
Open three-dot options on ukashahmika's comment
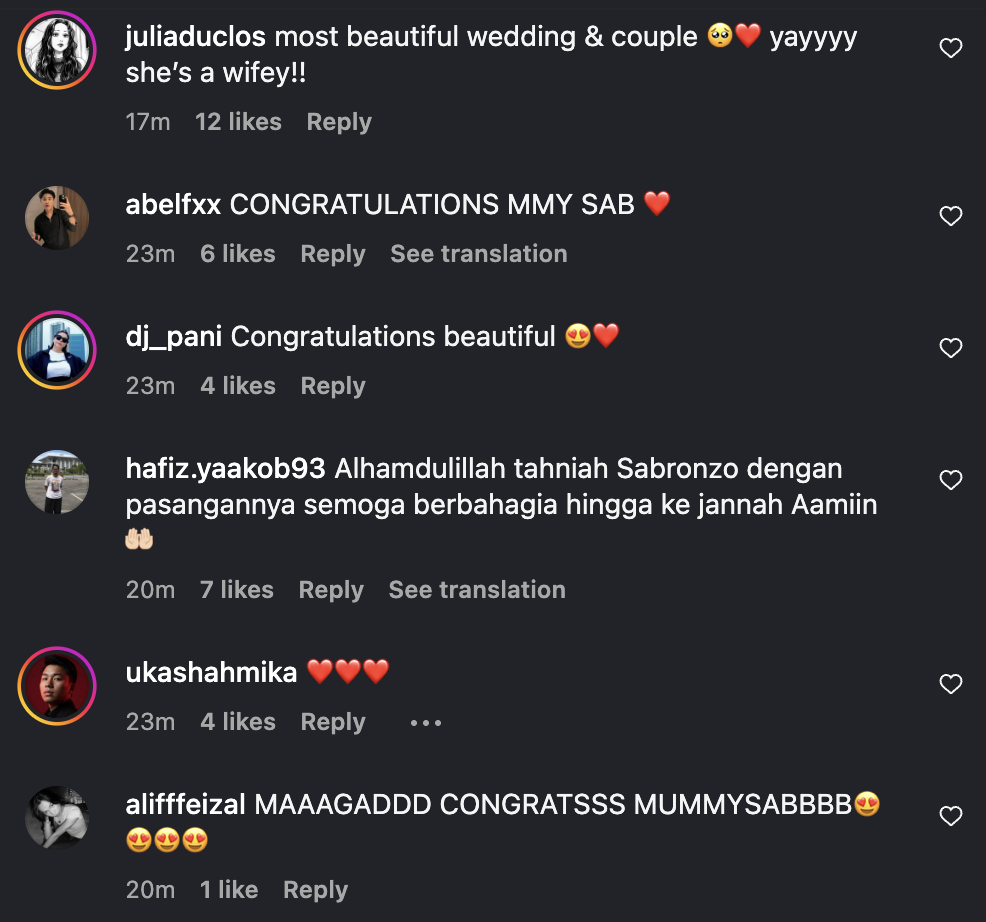pyautogui.click(x=426, y=723)
